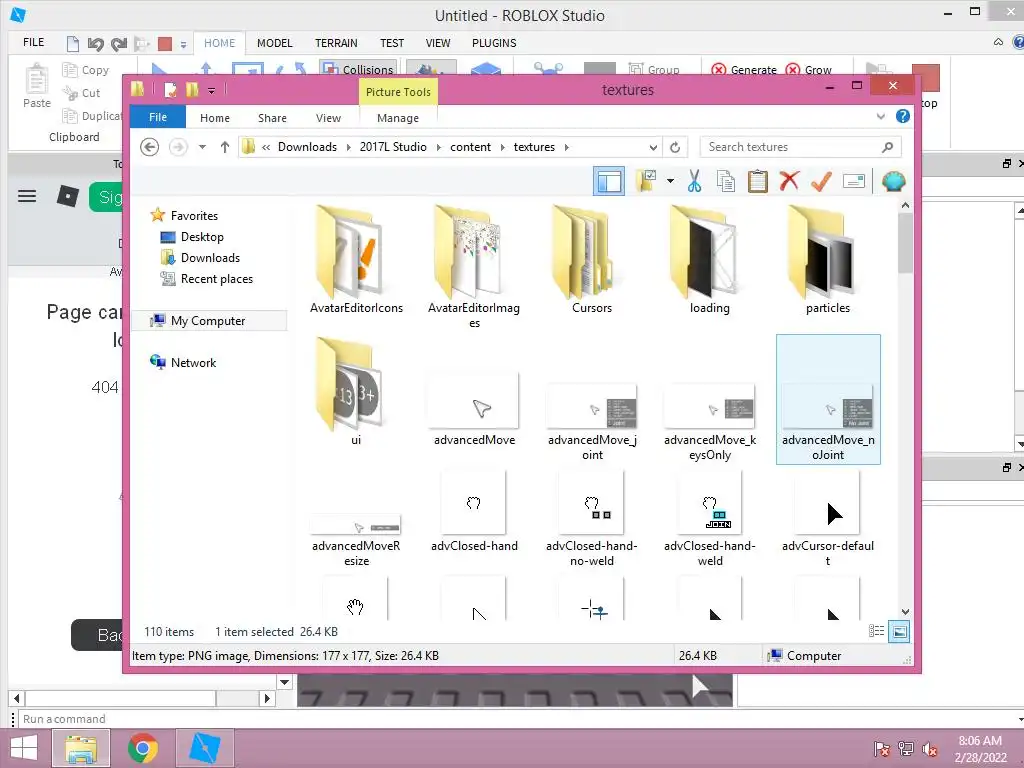The image size is (1024, 768).
Task: Select the ui folder
Action: click(356, 392)
